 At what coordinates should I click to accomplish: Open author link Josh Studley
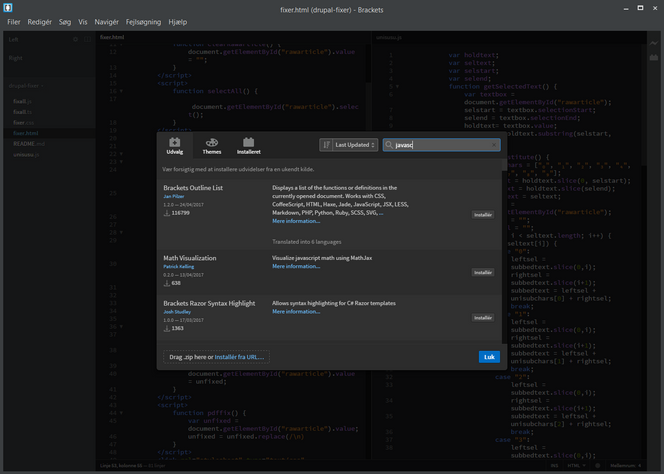177,312
